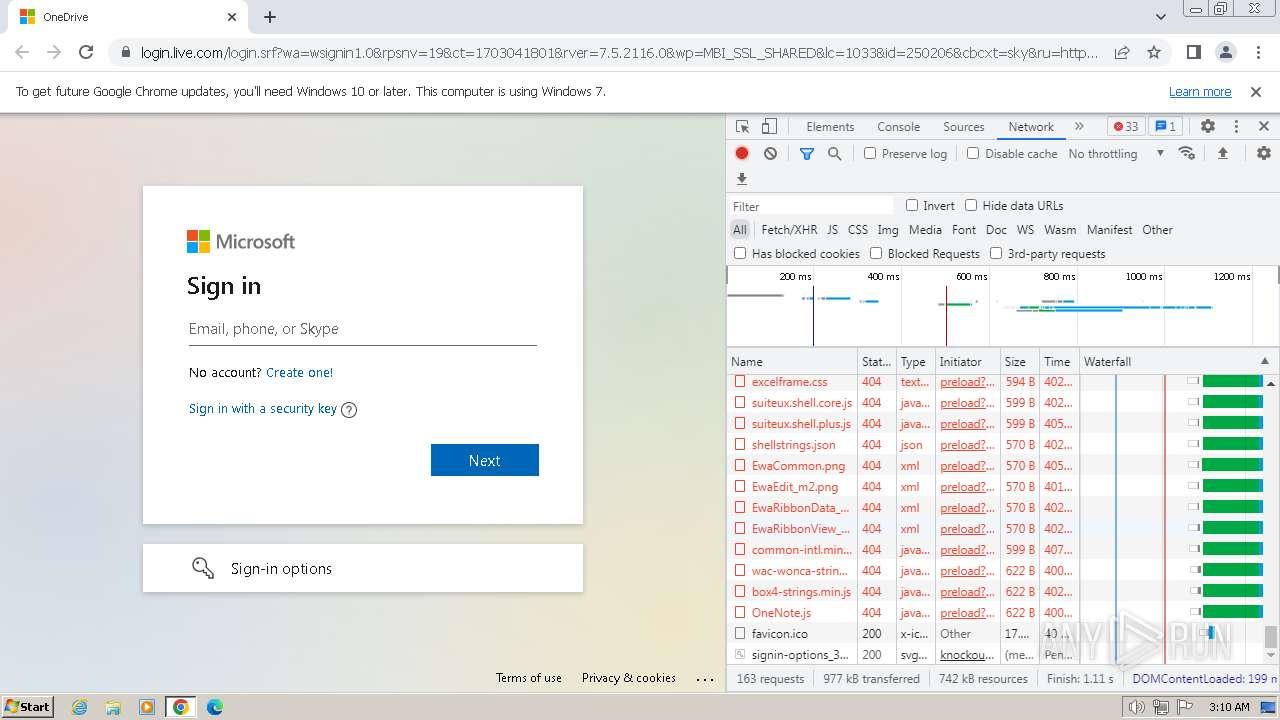Filter requests by Fetch/XHR

click(x=789, y=229)
